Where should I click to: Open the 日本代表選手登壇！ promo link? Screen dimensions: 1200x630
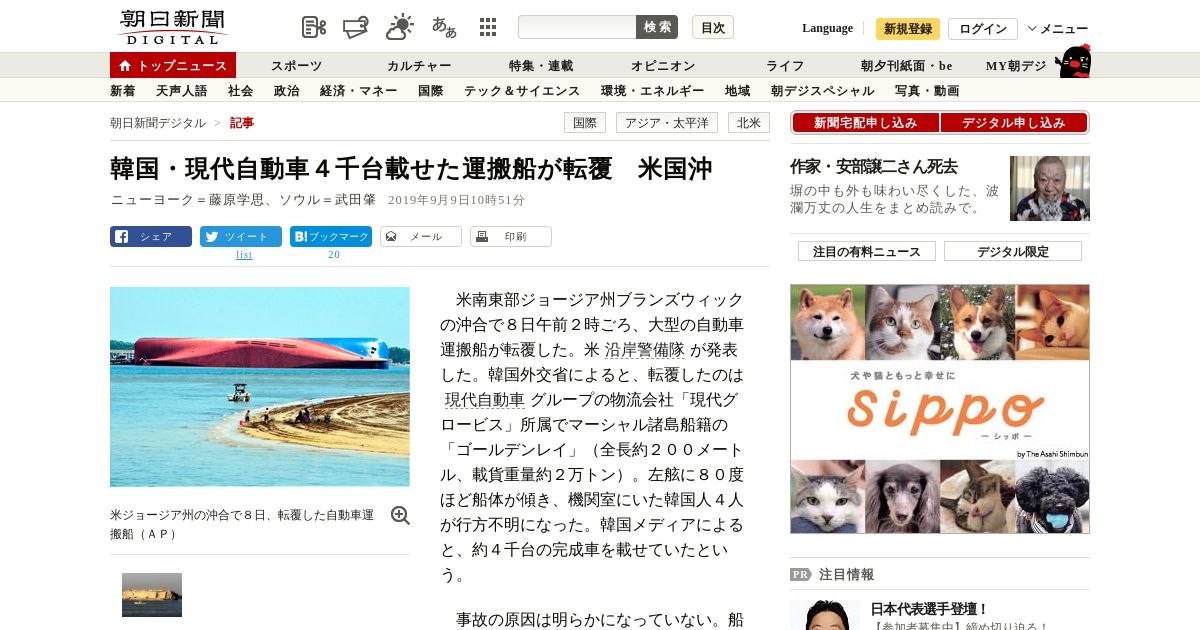click(929, 609)
